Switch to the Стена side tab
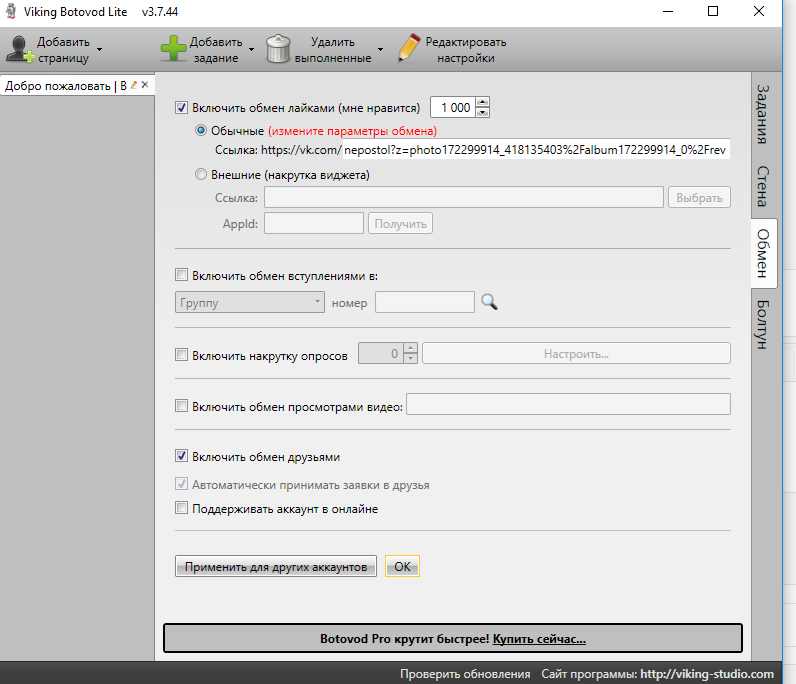 click(x=762, y=186)
